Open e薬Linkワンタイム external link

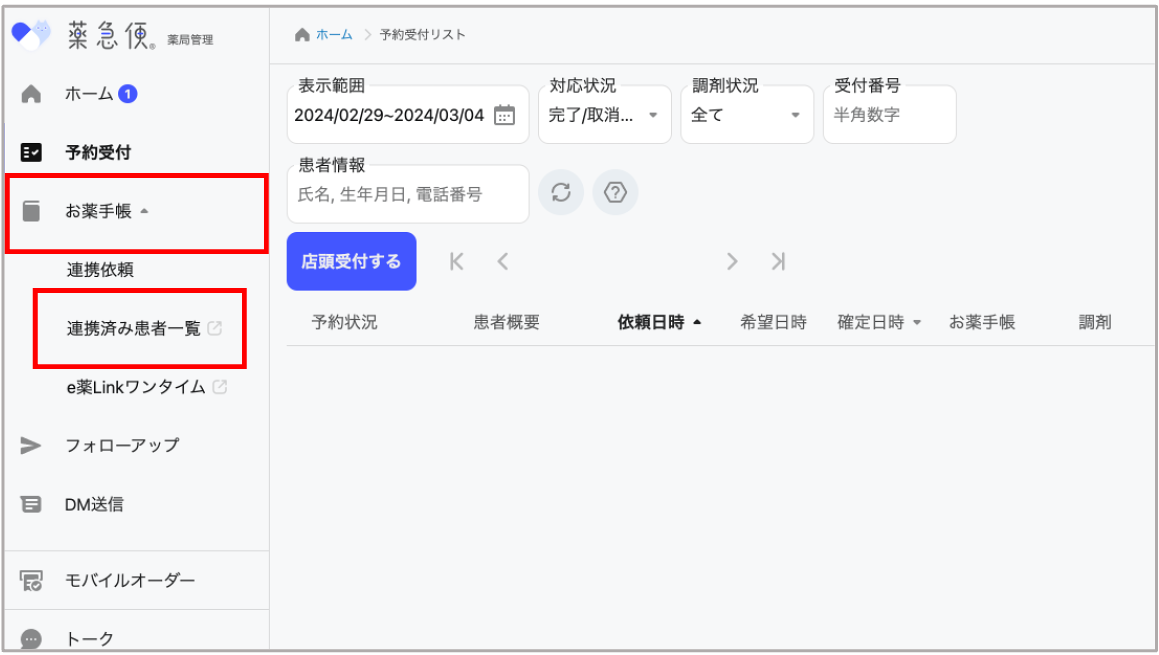(x=136, y=387)
